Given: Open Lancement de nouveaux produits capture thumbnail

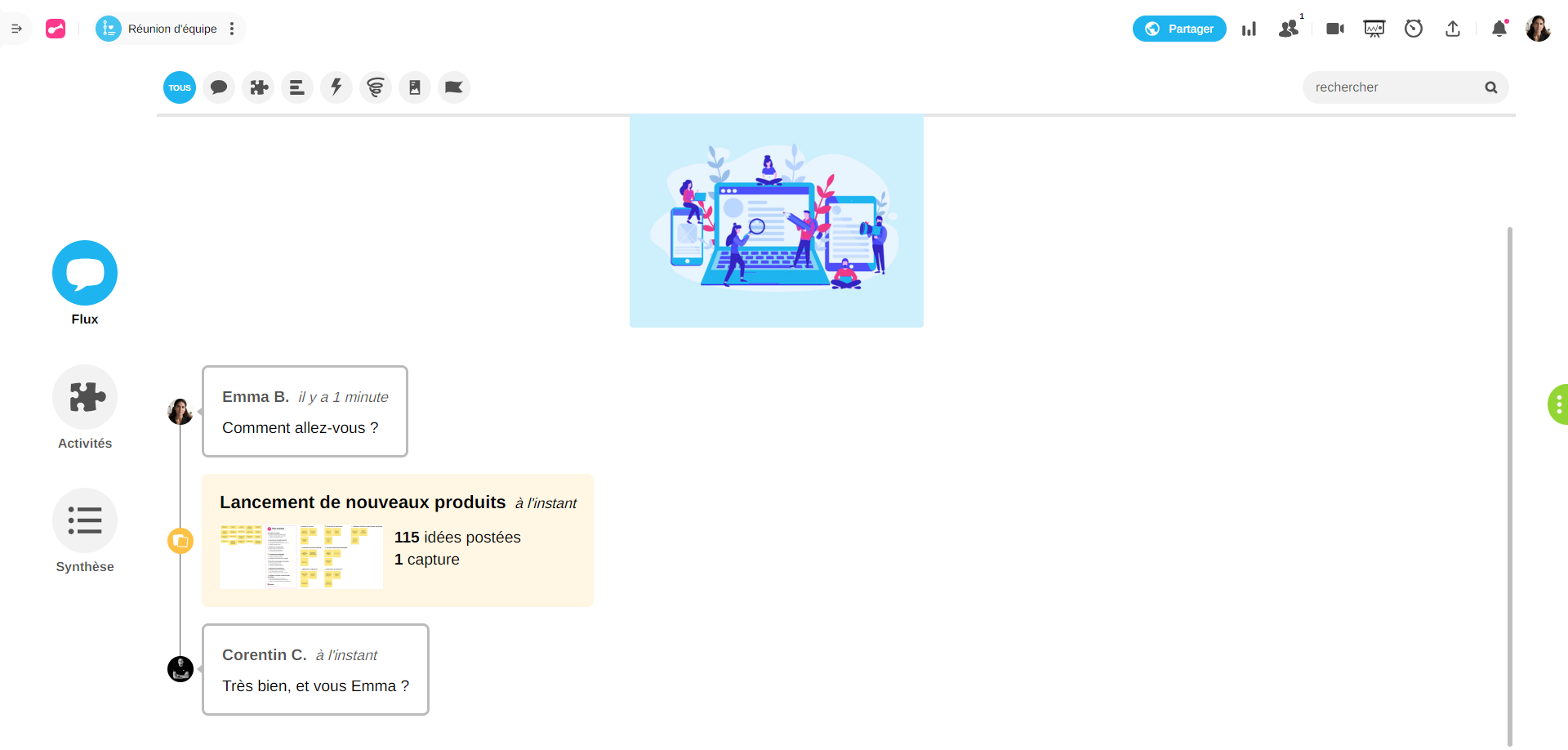Looking at the screenshot, I should (301, 557).
